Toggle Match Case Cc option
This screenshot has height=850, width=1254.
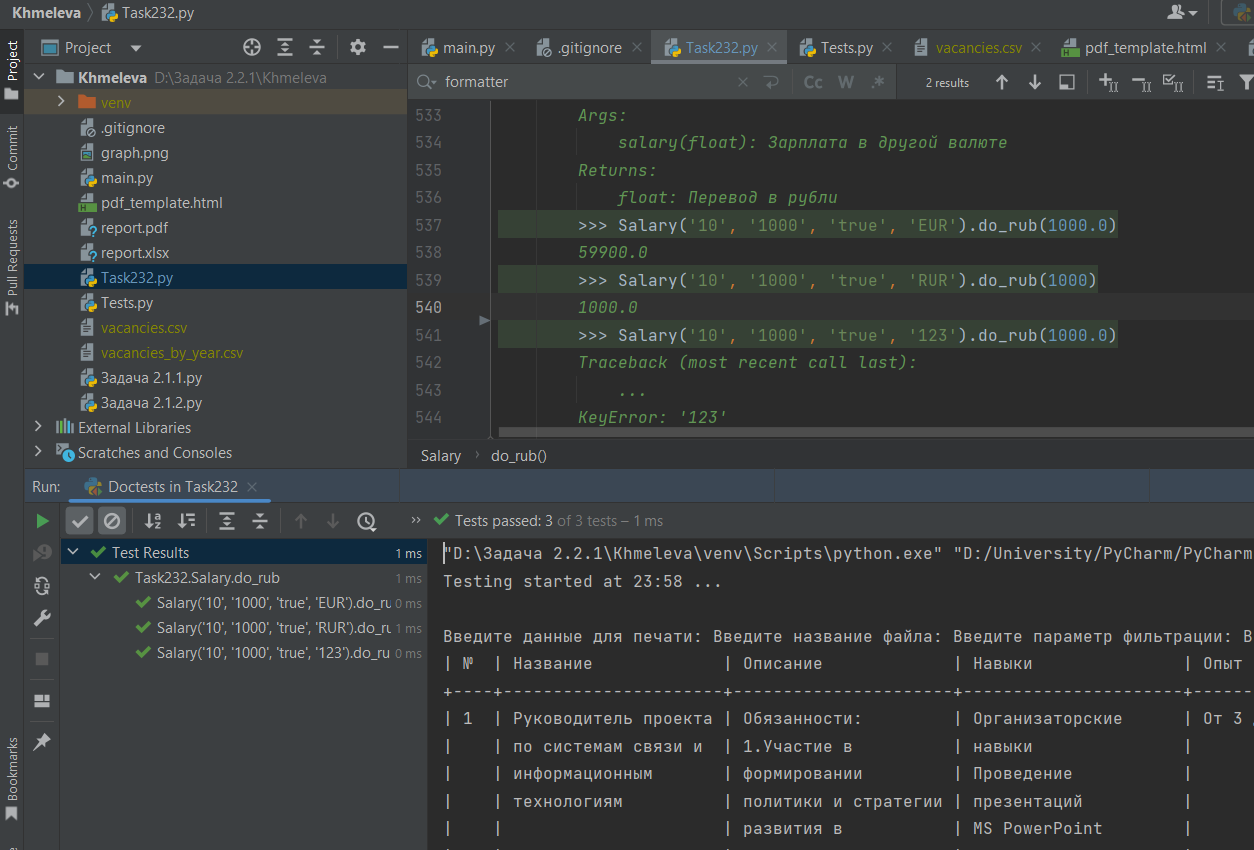813,82
